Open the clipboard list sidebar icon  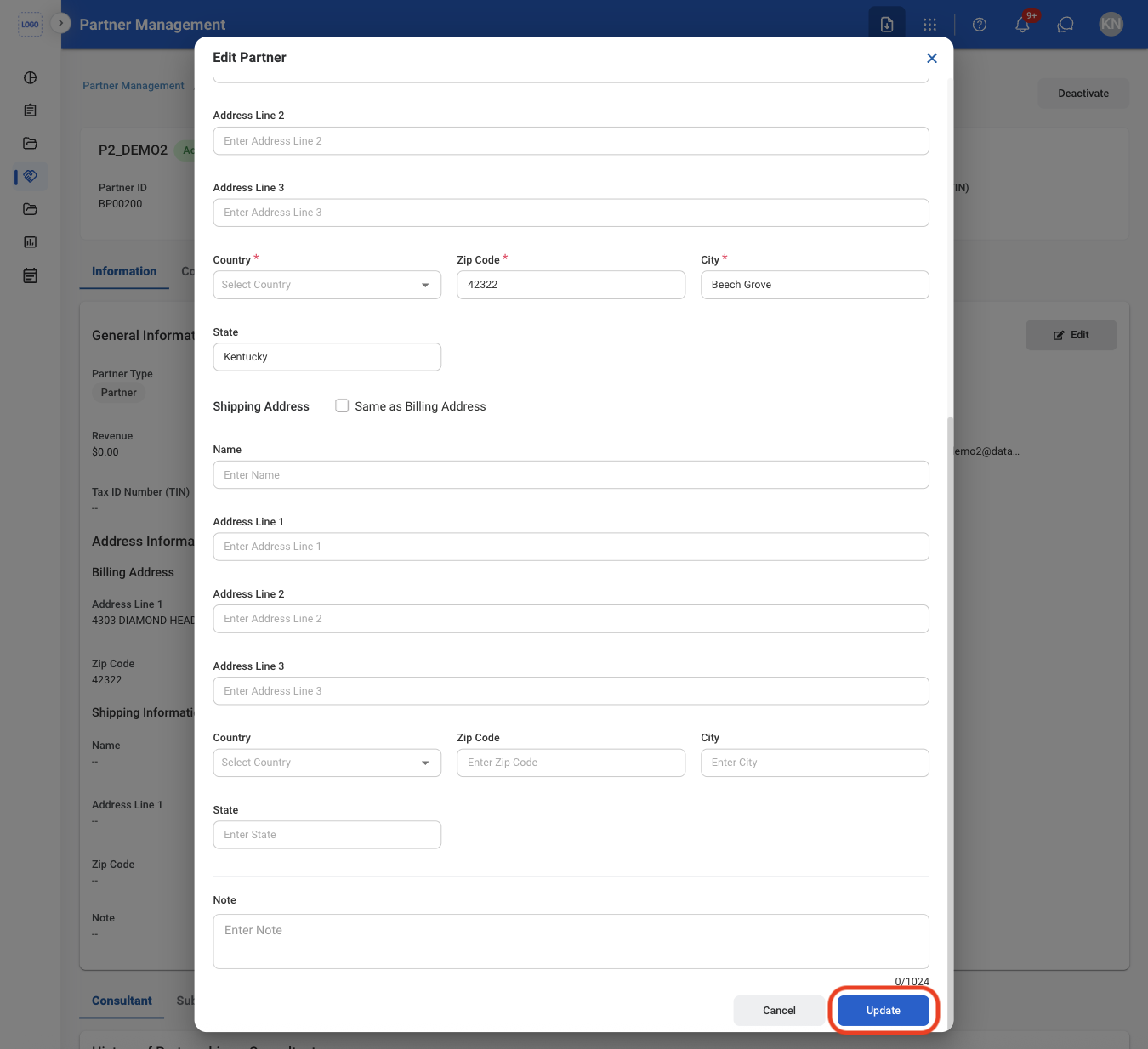pos(31,111)
